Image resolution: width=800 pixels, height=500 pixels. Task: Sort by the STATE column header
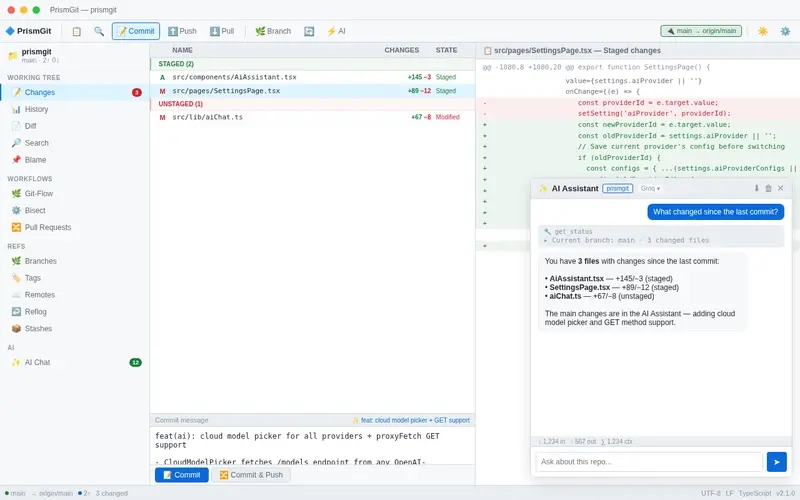click(x=446, y=50)
